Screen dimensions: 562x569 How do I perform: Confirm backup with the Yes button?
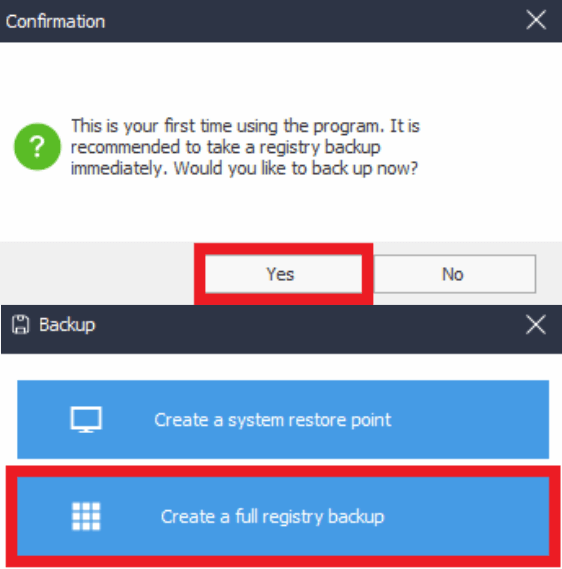[283, 274]
